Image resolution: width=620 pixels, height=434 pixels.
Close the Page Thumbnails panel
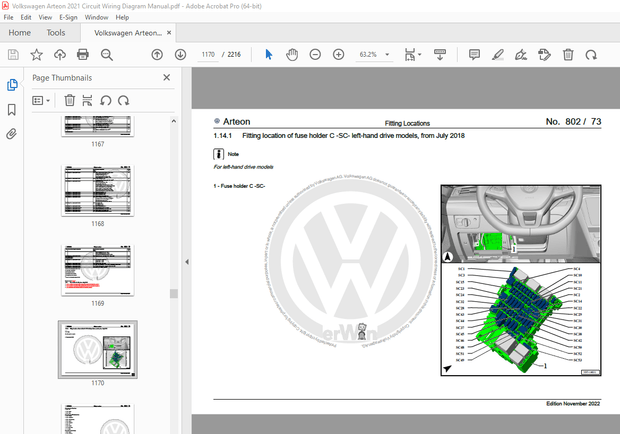[x=166, y=77]
